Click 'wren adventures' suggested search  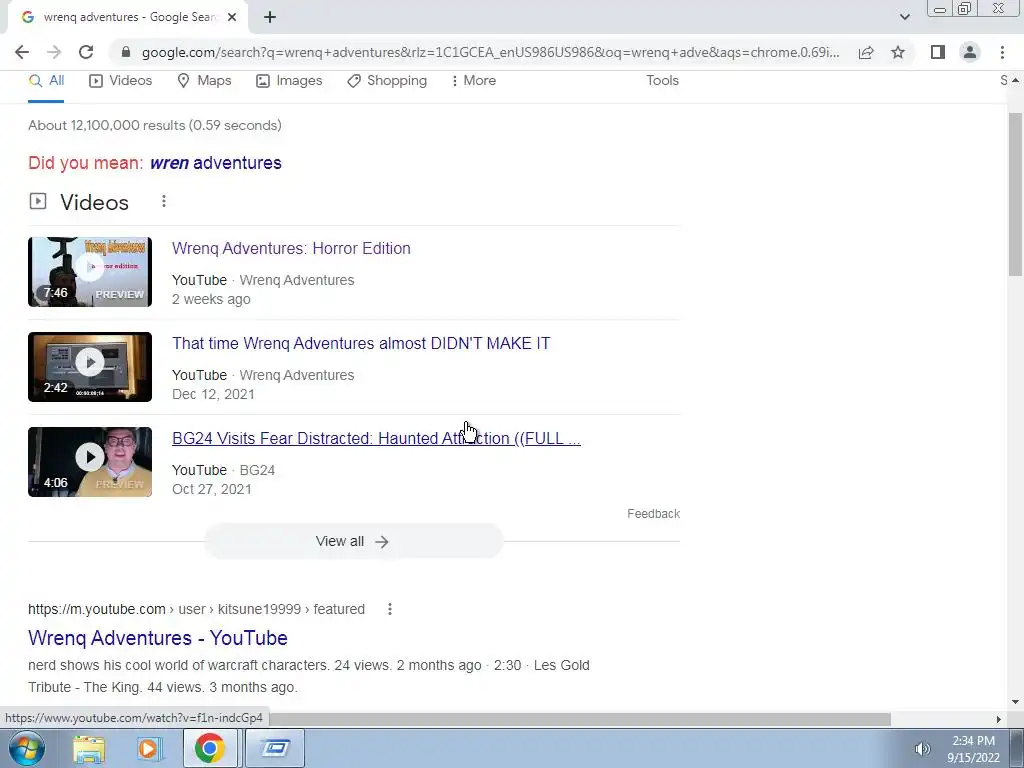(216, 163)
